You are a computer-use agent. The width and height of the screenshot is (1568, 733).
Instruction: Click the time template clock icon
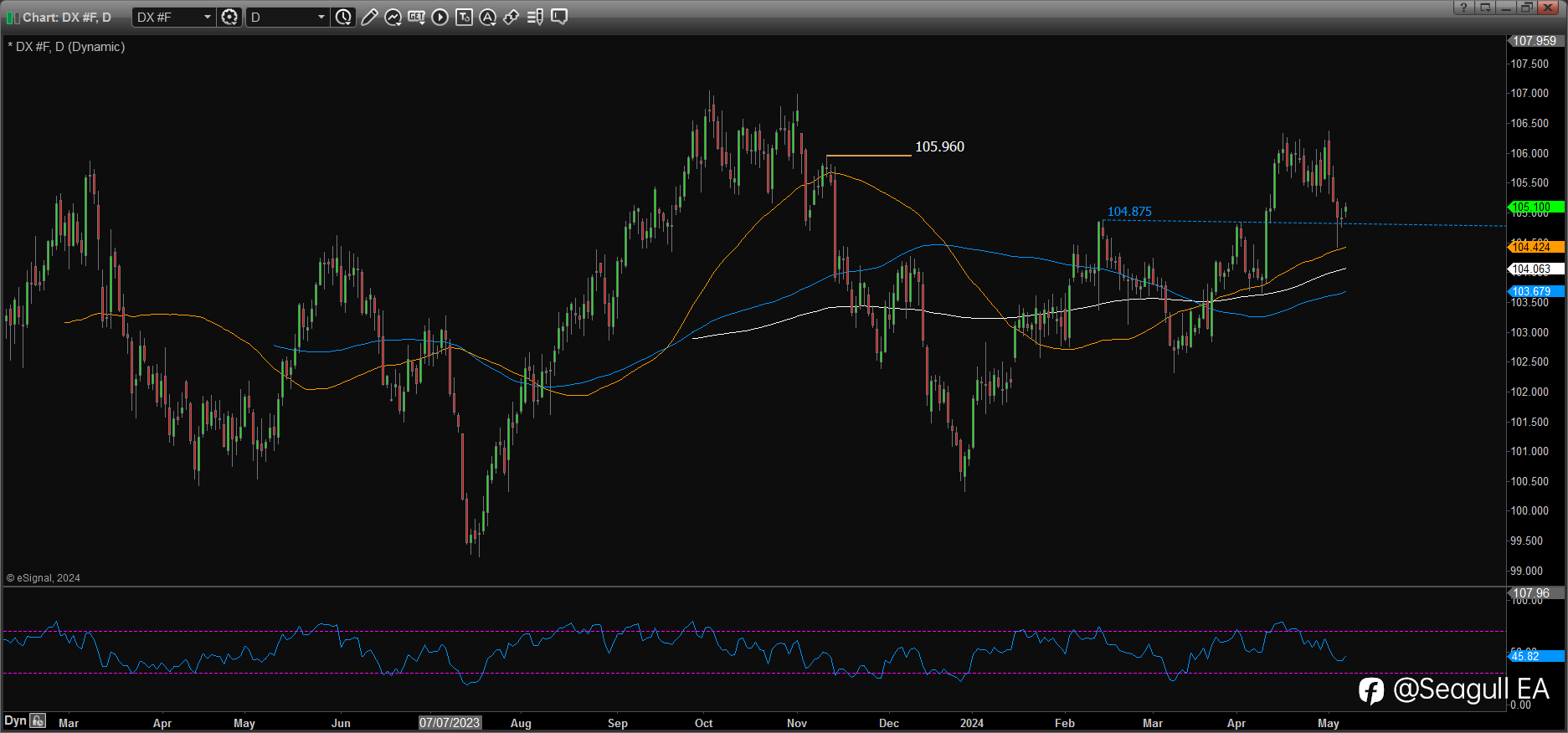(343, 17)
